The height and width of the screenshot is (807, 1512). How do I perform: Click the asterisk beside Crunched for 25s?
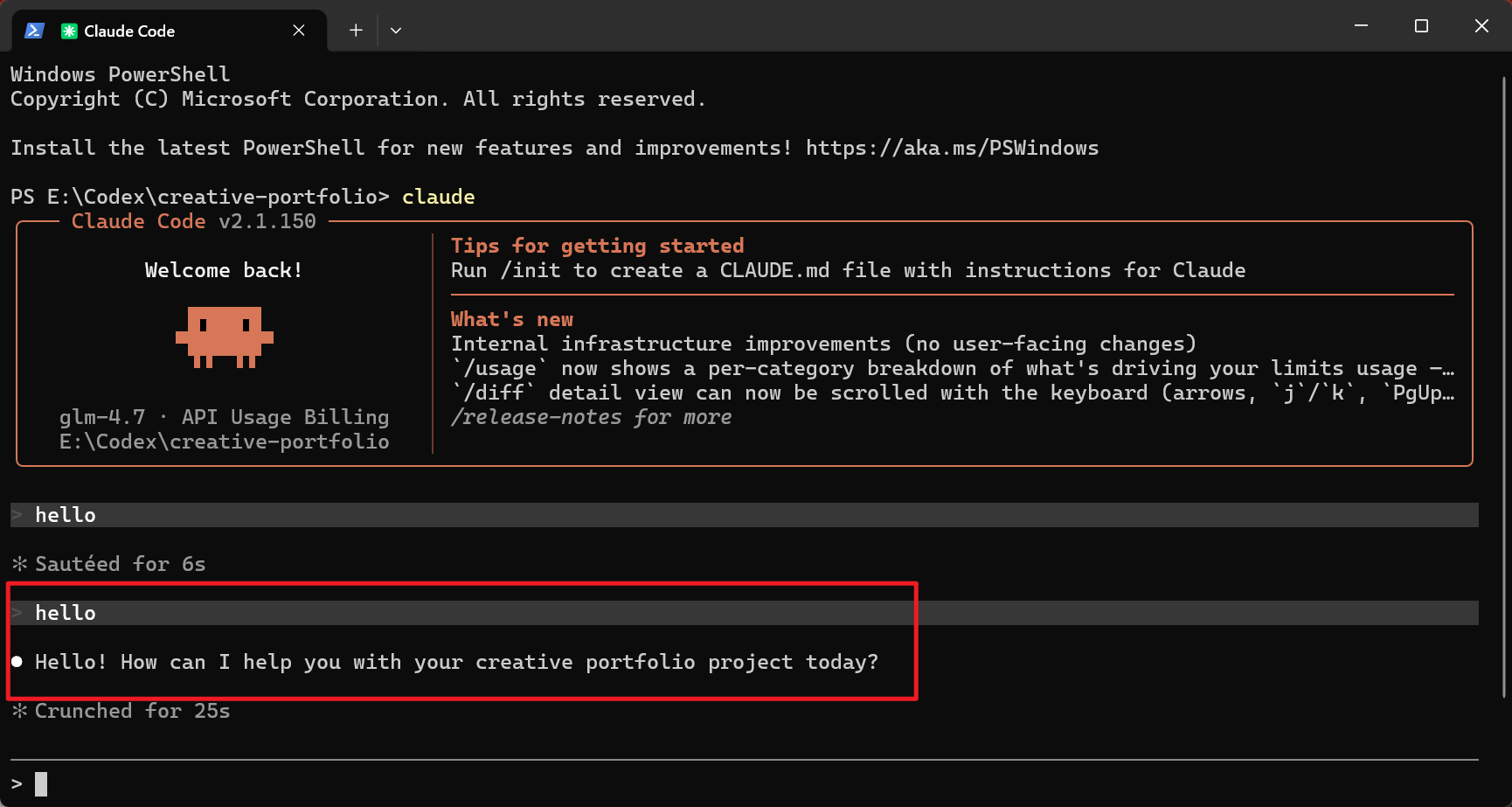pyautogui.click(x=19, y=711)
